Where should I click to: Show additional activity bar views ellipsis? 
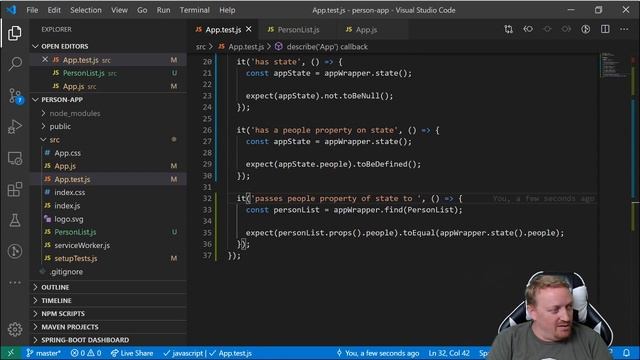[15, 282]
